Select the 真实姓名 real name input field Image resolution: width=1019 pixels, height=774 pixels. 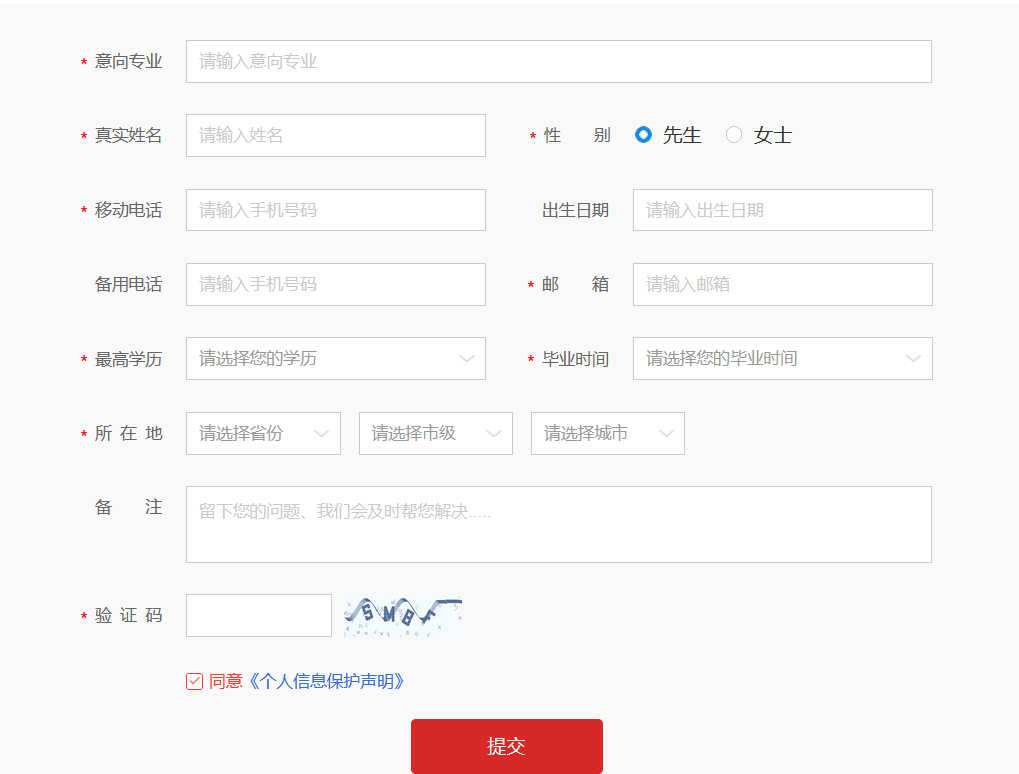[335, 135]
